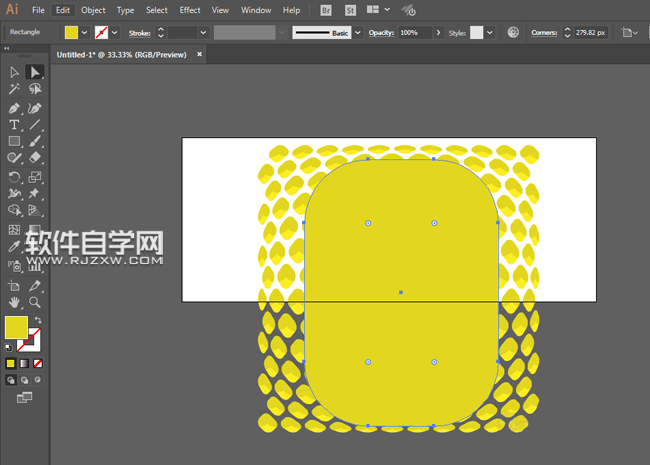The image size is (650, 465).
Task: Select the Pen tool
Action: click(15, 108)
